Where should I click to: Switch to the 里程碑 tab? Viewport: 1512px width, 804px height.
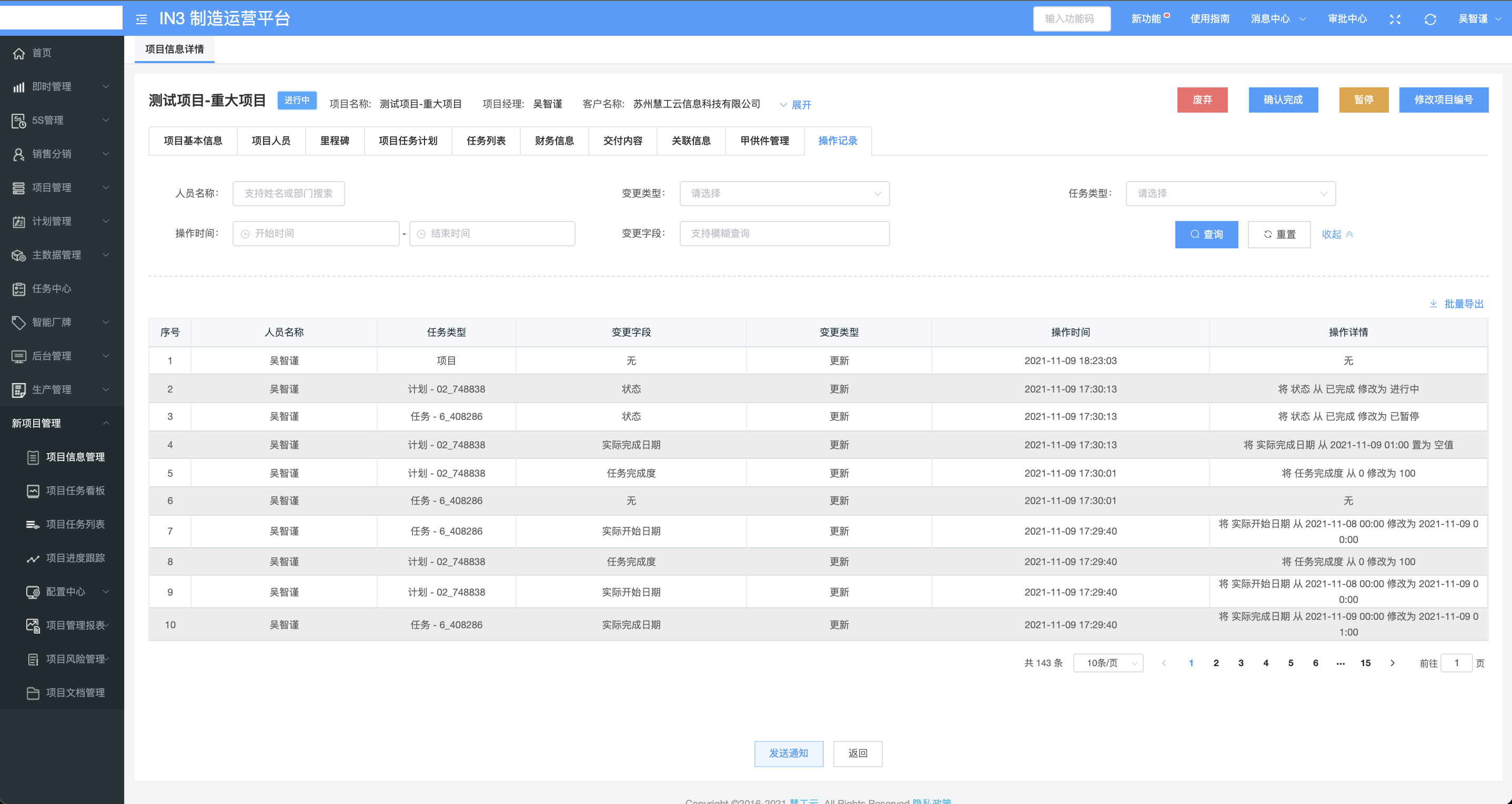(335, 141)
